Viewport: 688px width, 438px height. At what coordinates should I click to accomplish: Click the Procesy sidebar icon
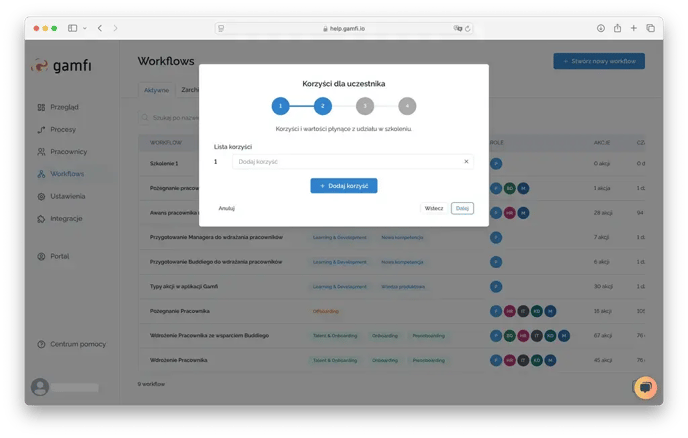[41, 129]
